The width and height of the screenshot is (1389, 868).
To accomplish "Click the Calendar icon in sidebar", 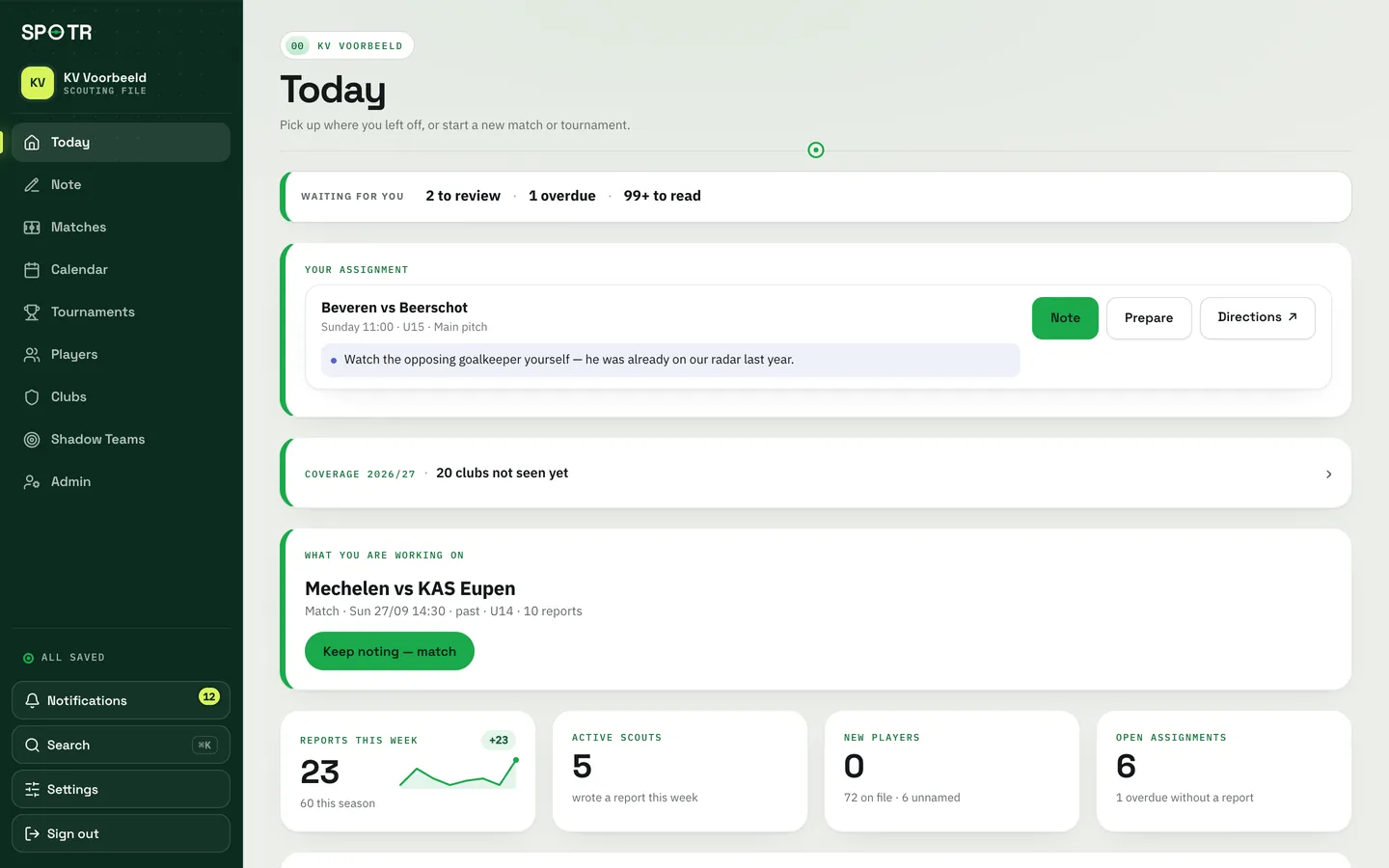I will [x=32, y=270].
